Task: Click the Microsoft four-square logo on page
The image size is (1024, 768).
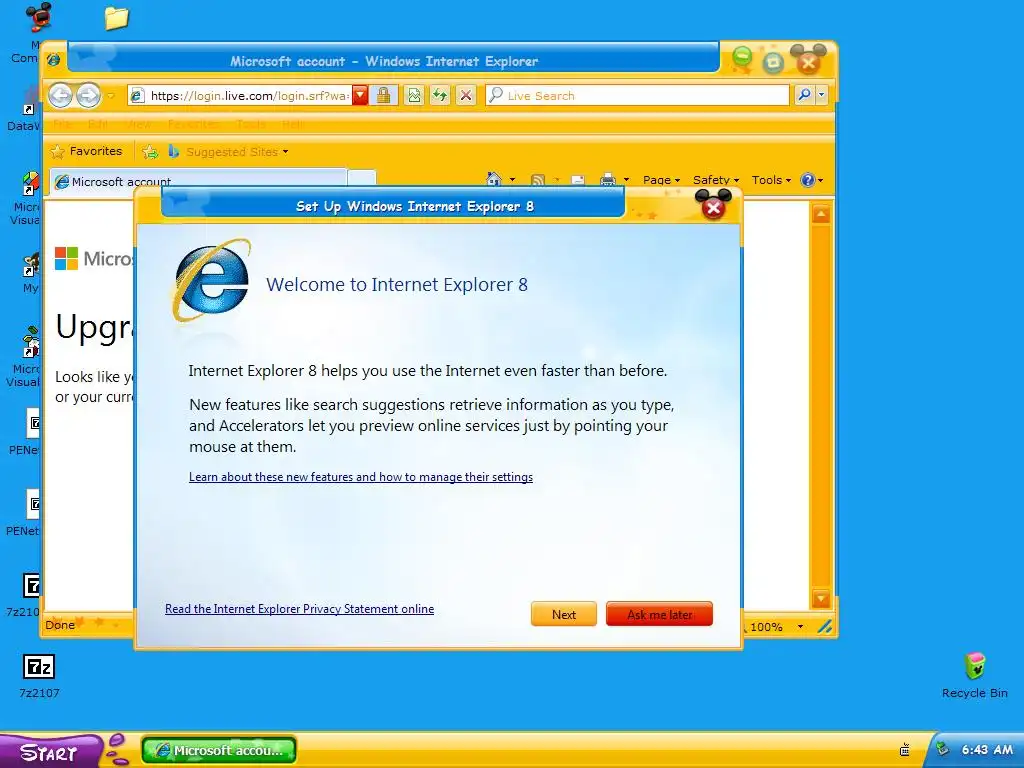Action: (x=66, y=259)
